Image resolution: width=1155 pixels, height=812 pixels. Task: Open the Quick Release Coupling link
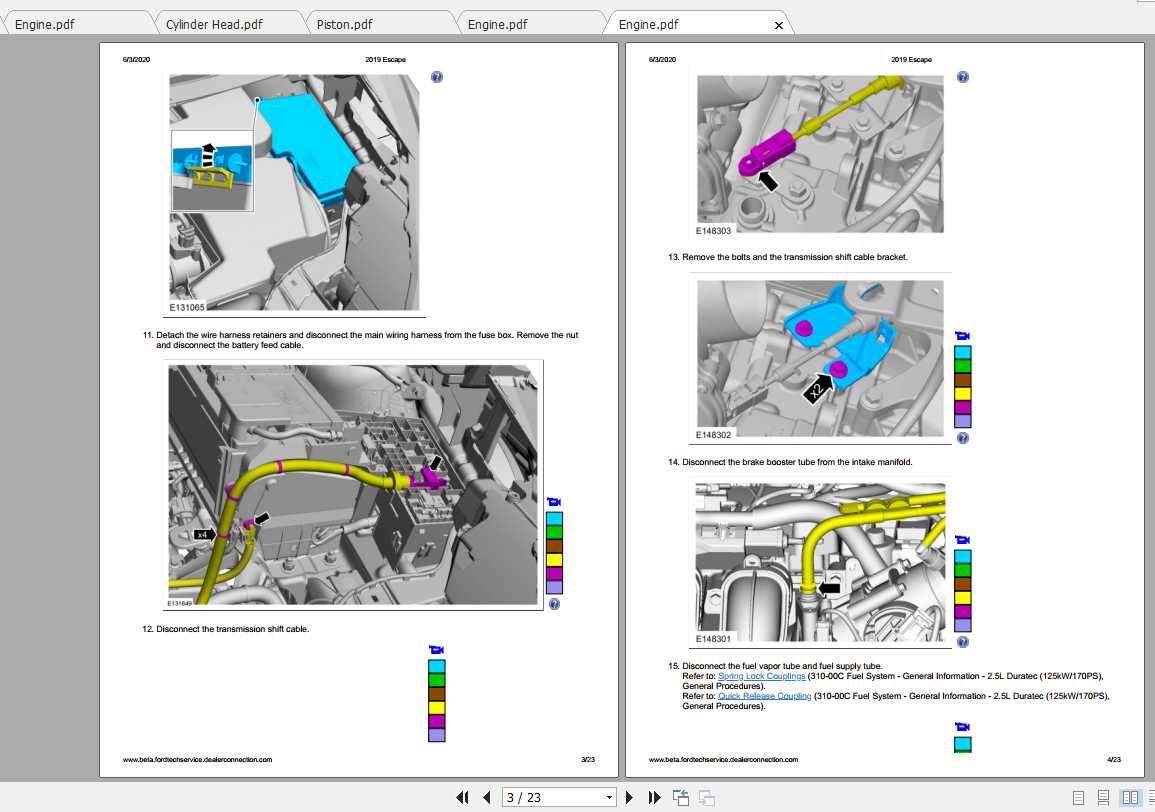coord(765,696)
